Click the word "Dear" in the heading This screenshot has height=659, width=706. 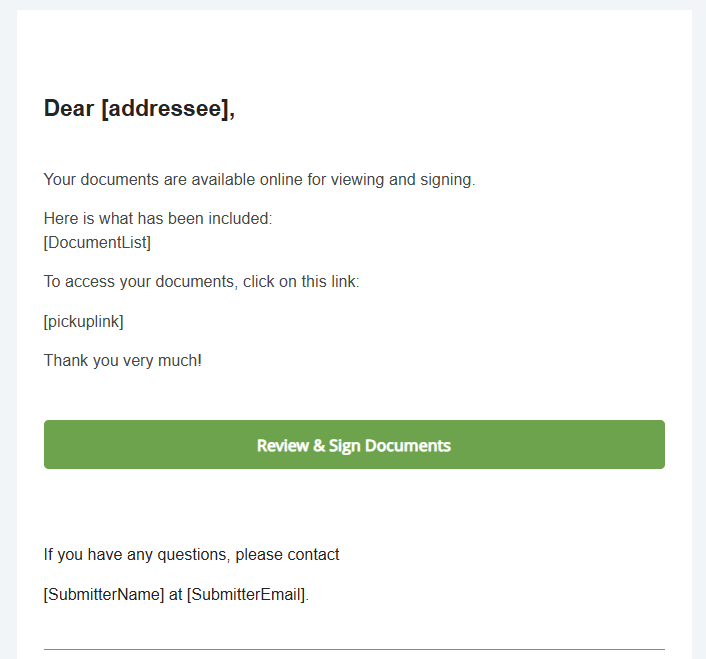tap(69, 109)
